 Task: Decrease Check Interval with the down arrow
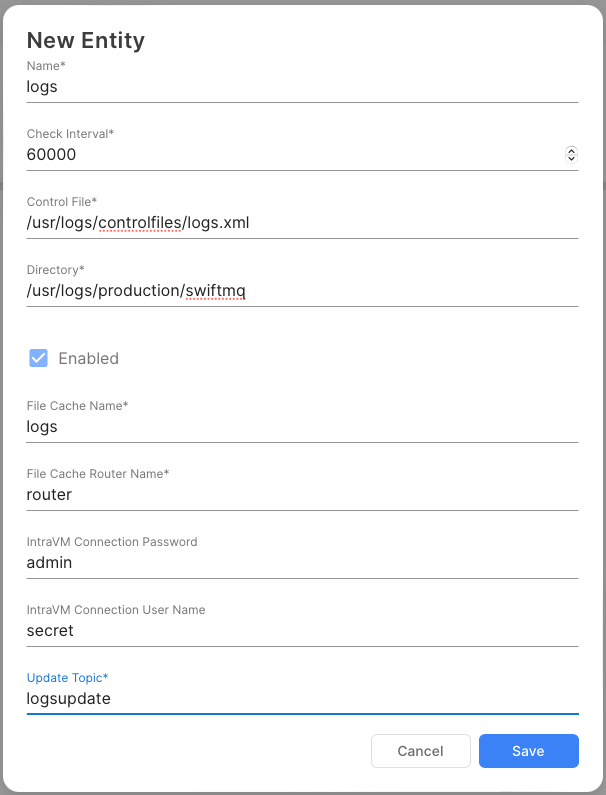[571, 158]
